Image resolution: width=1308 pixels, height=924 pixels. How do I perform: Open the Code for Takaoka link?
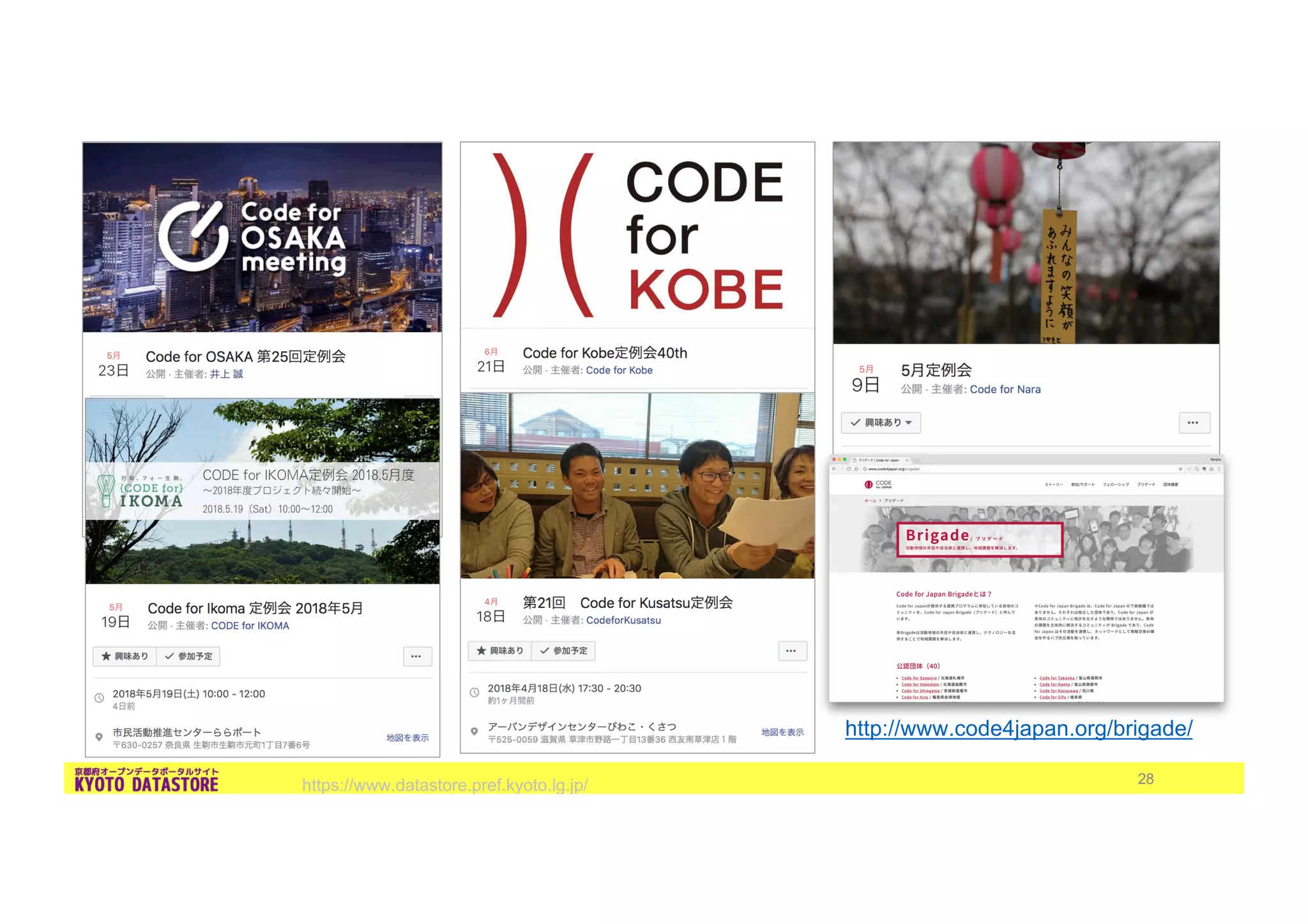click(x=1057, y=678)
